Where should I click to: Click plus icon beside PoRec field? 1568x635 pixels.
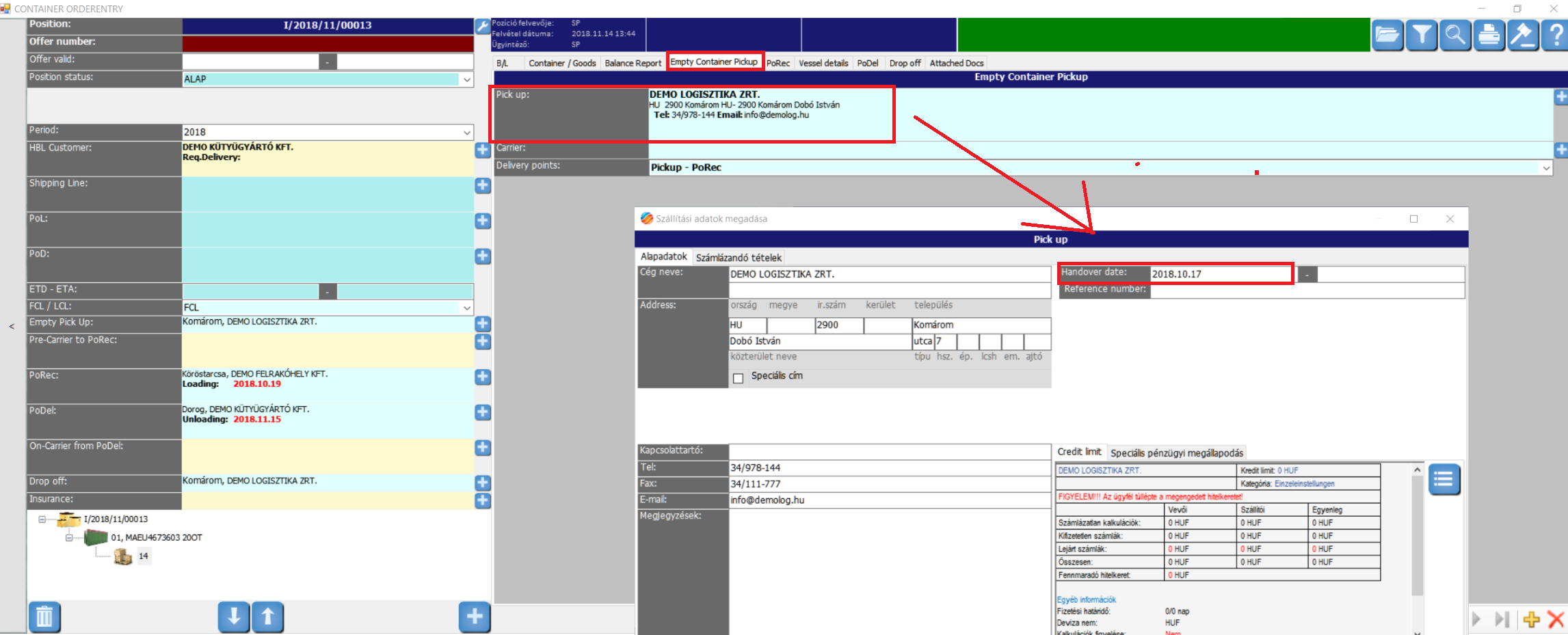[483, 377]
